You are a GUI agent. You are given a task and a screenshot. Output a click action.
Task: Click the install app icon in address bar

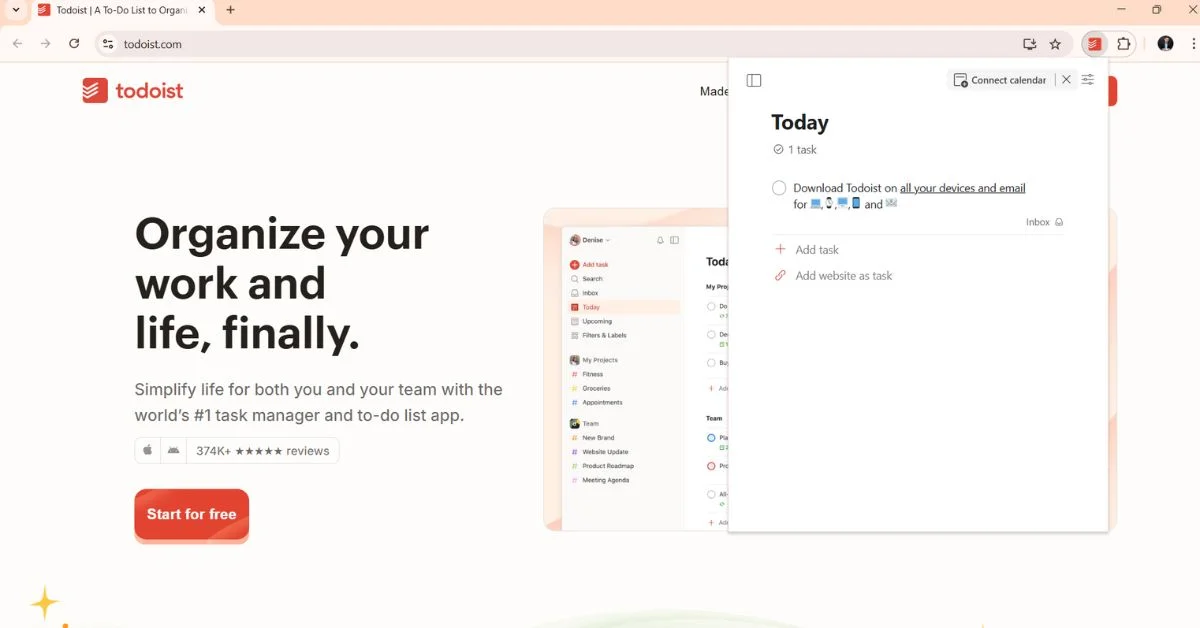tap(1029, 44)
